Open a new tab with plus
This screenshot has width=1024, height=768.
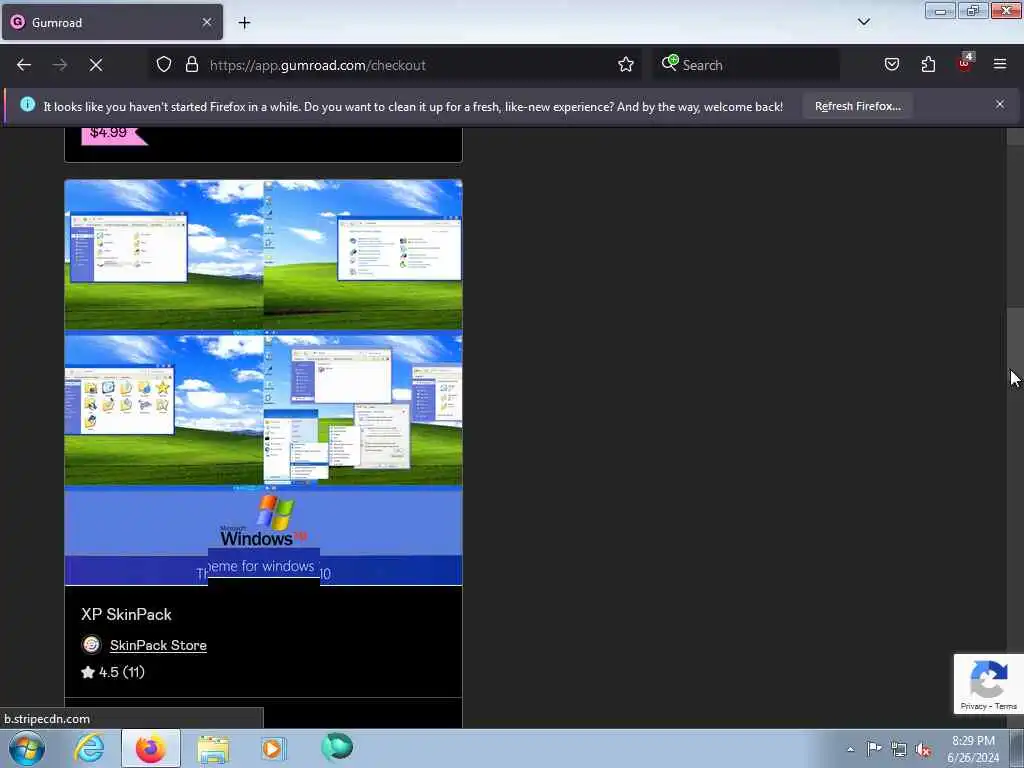(244, 23)
